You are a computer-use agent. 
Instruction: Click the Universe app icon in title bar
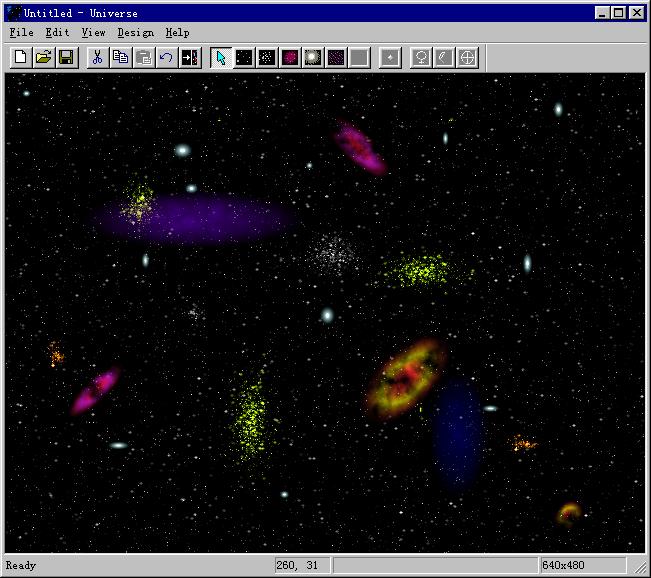pyautogui.click(x=13, y=13)
